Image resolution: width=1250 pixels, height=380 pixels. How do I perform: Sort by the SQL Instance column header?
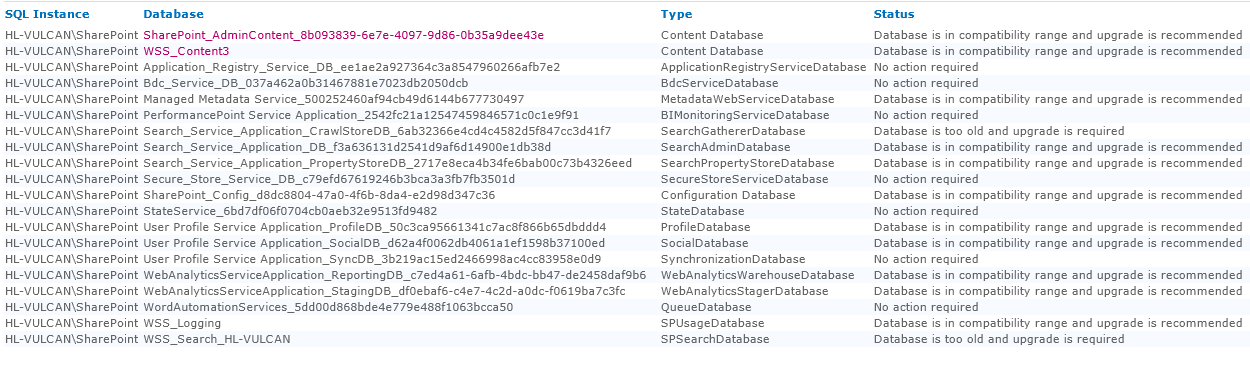(47, 14)
